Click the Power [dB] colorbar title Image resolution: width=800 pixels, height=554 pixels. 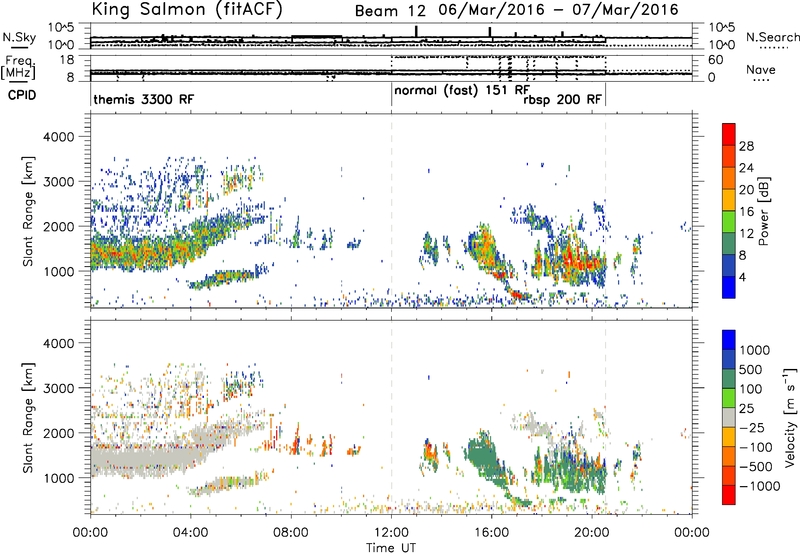pos(763,211)
